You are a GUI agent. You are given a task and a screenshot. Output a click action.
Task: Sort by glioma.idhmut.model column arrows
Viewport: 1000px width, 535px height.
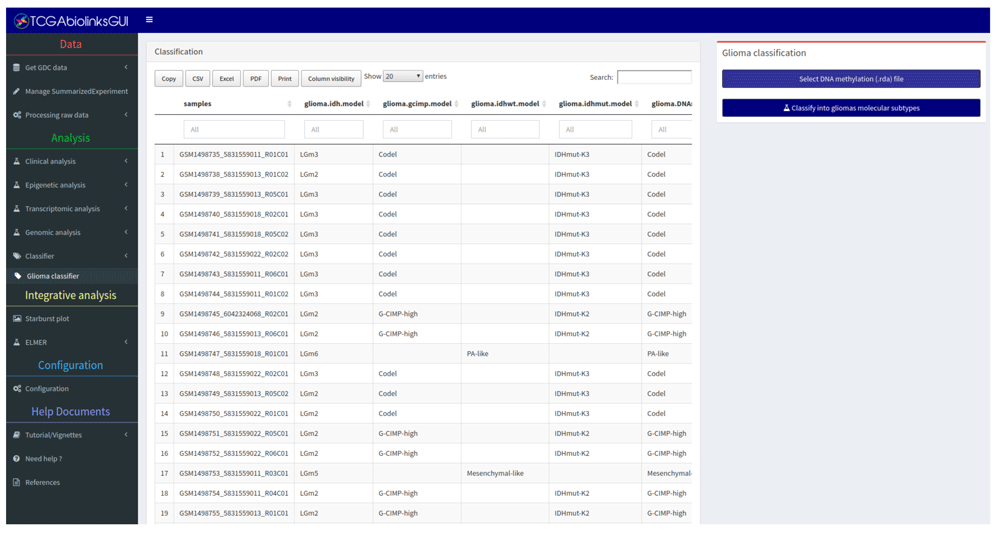pyautogui.click(x=636, y=104)
